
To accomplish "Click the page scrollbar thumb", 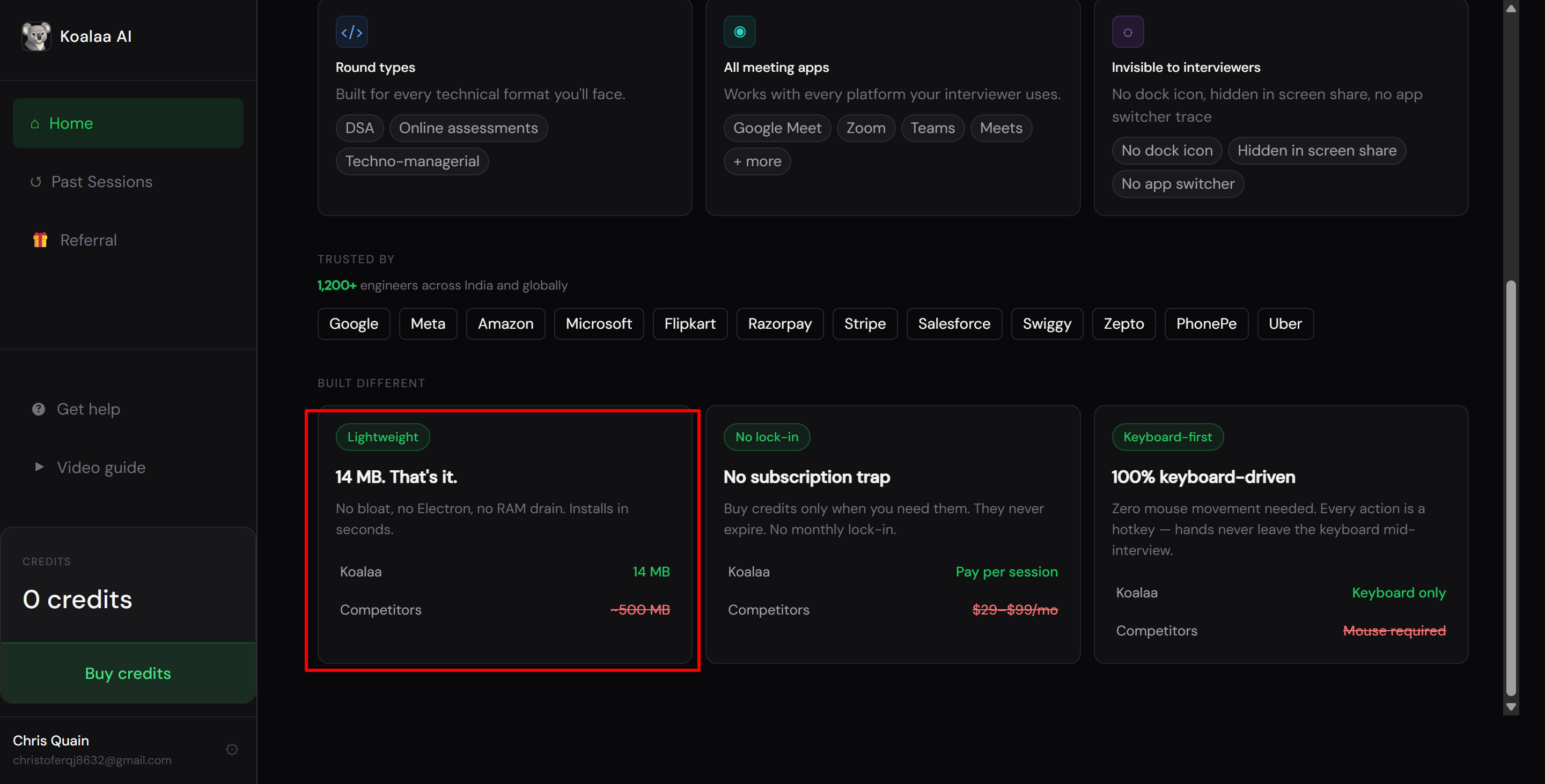I will point(1511,489).
